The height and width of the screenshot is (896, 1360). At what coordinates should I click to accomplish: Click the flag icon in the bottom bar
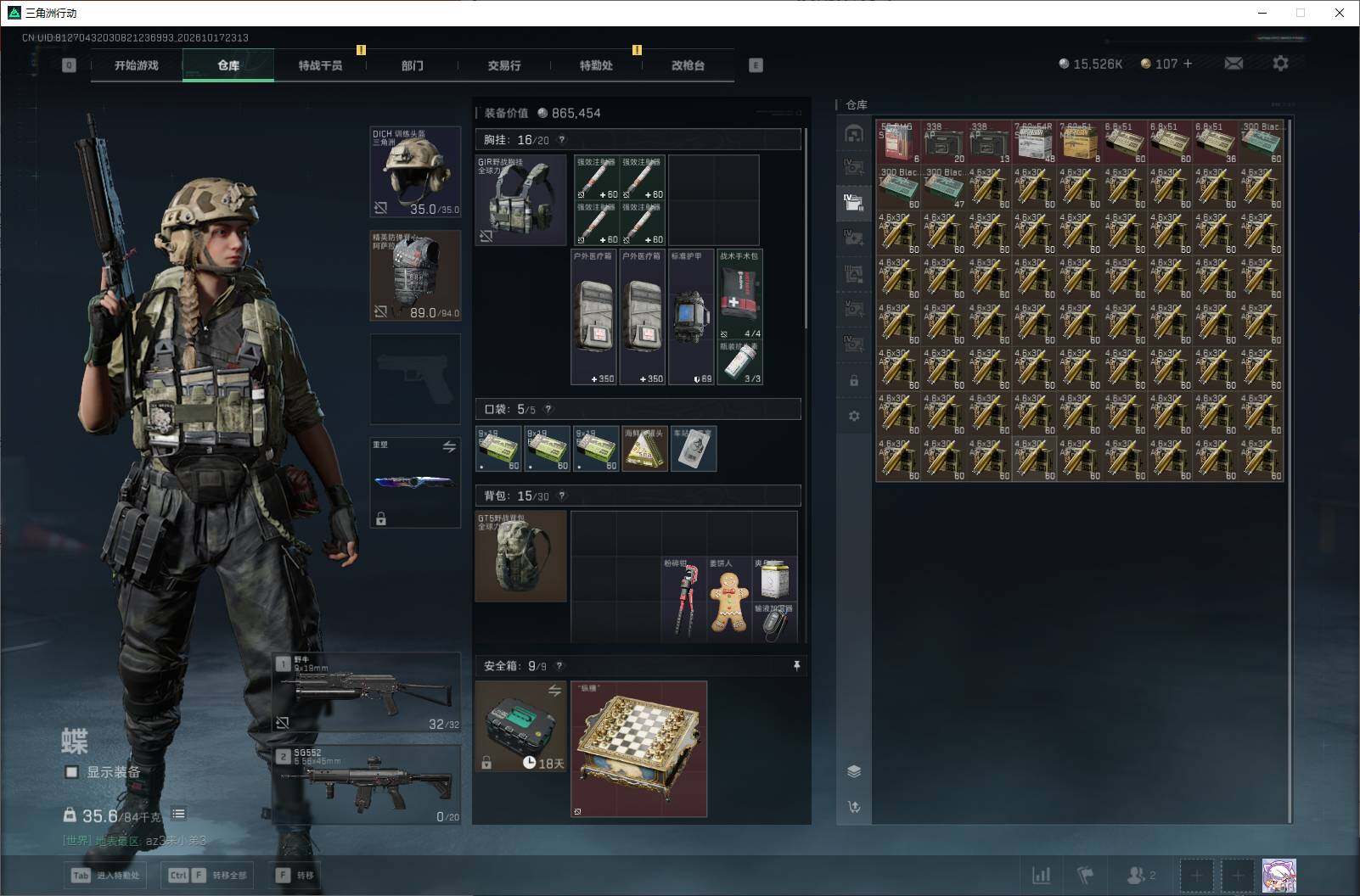[1085, 875]
